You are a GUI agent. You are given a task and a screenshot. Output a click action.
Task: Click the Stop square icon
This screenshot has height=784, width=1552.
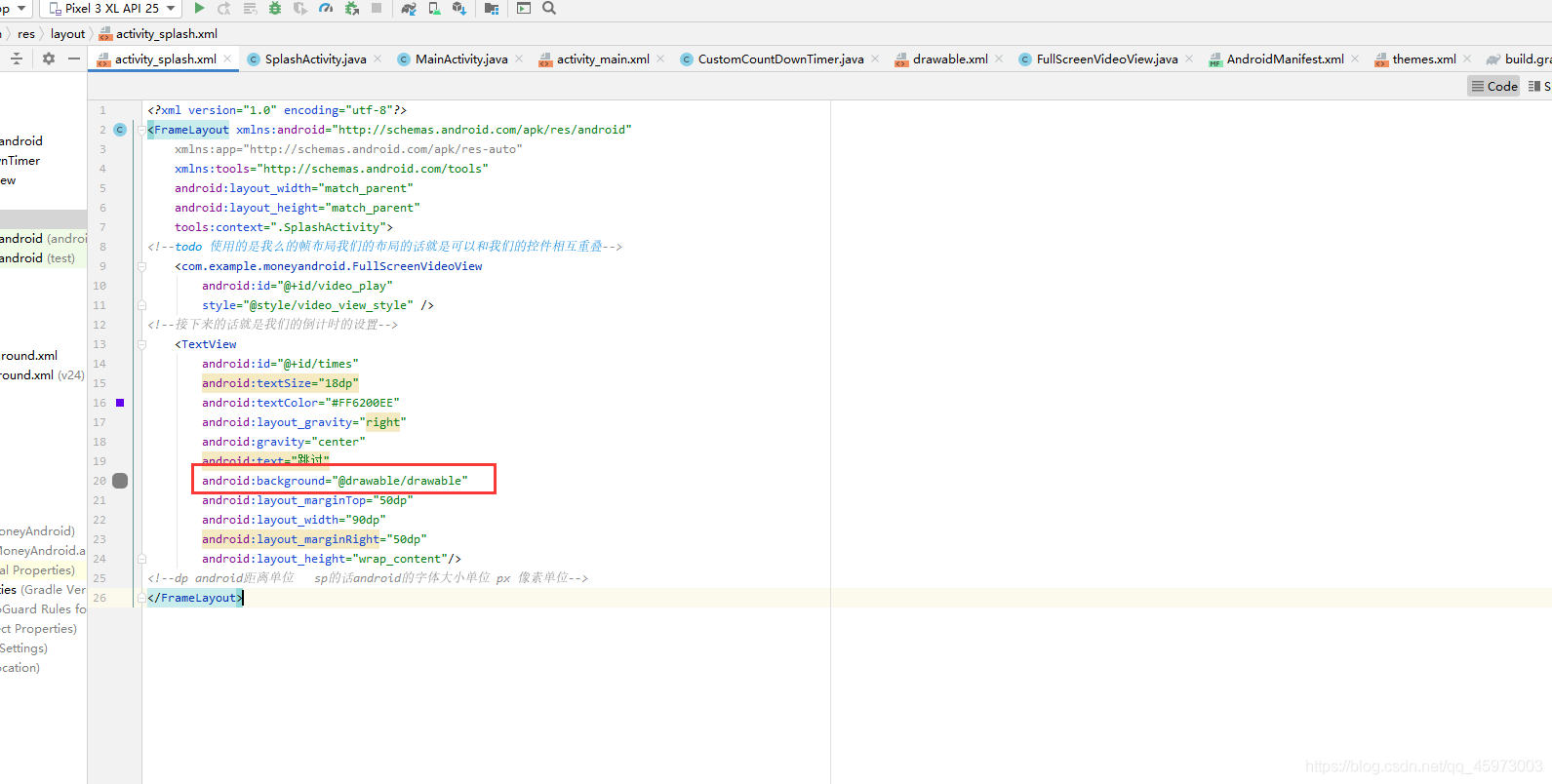click(x=377, y=8)
